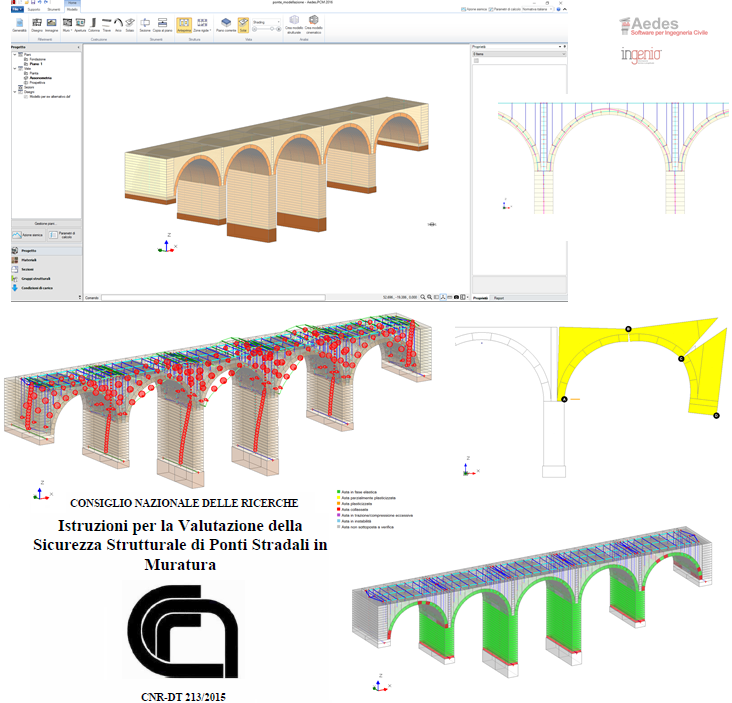Image resolution: width=732 pixels, height=703 pixels.
Task: Choose the Muro construction tool
Action: (68, 25)
